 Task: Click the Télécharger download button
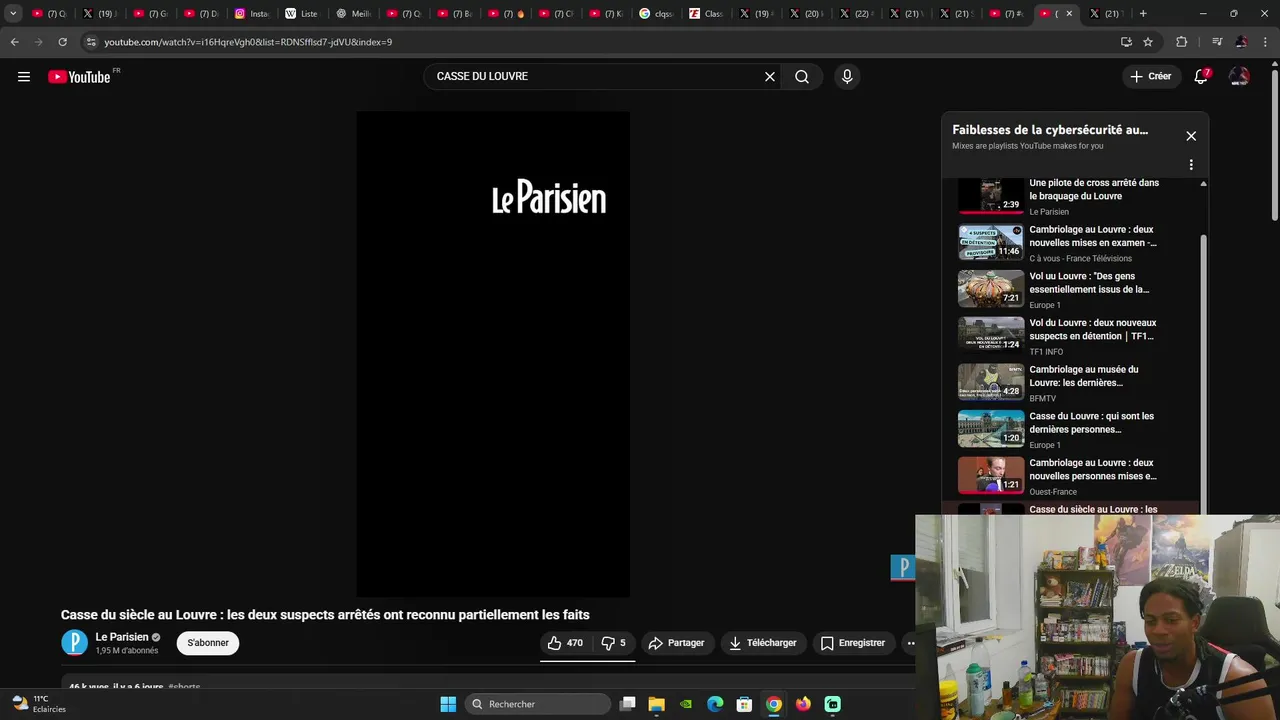pos(763,643)
